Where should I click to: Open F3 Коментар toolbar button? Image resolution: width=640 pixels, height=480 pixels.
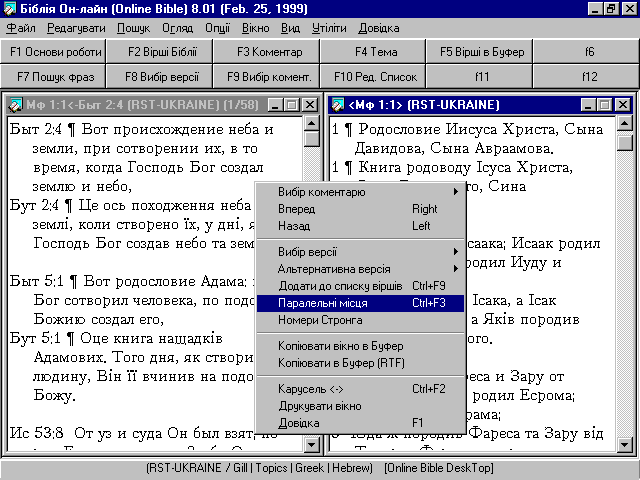[267, 51]
